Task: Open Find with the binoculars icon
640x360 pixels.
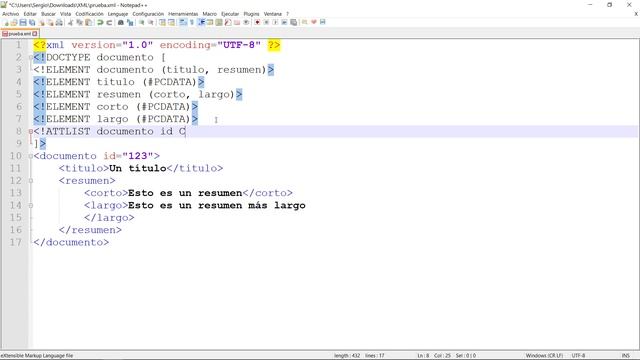Action: point(121,22)
